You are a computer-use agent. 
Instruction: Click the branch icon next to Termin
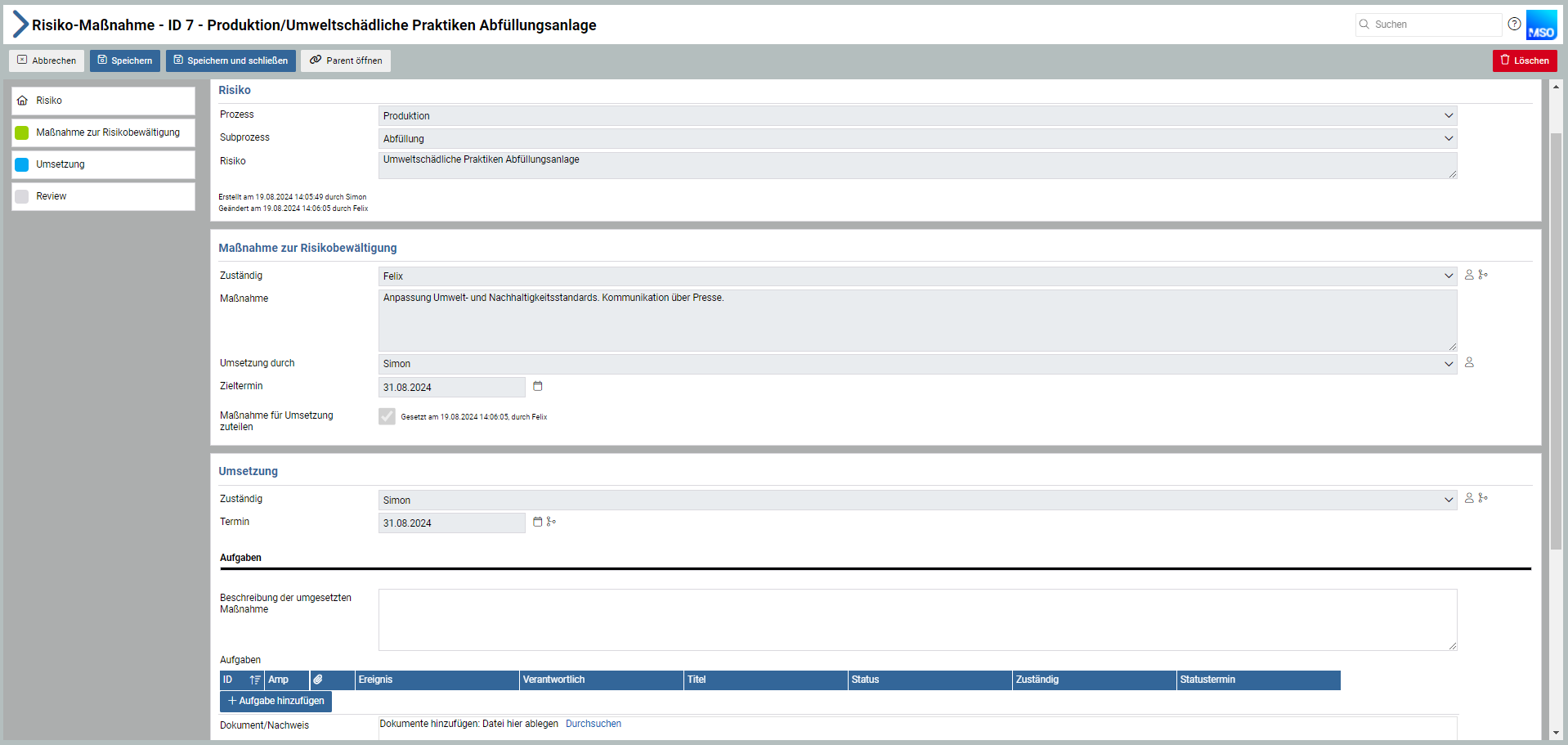551,522
